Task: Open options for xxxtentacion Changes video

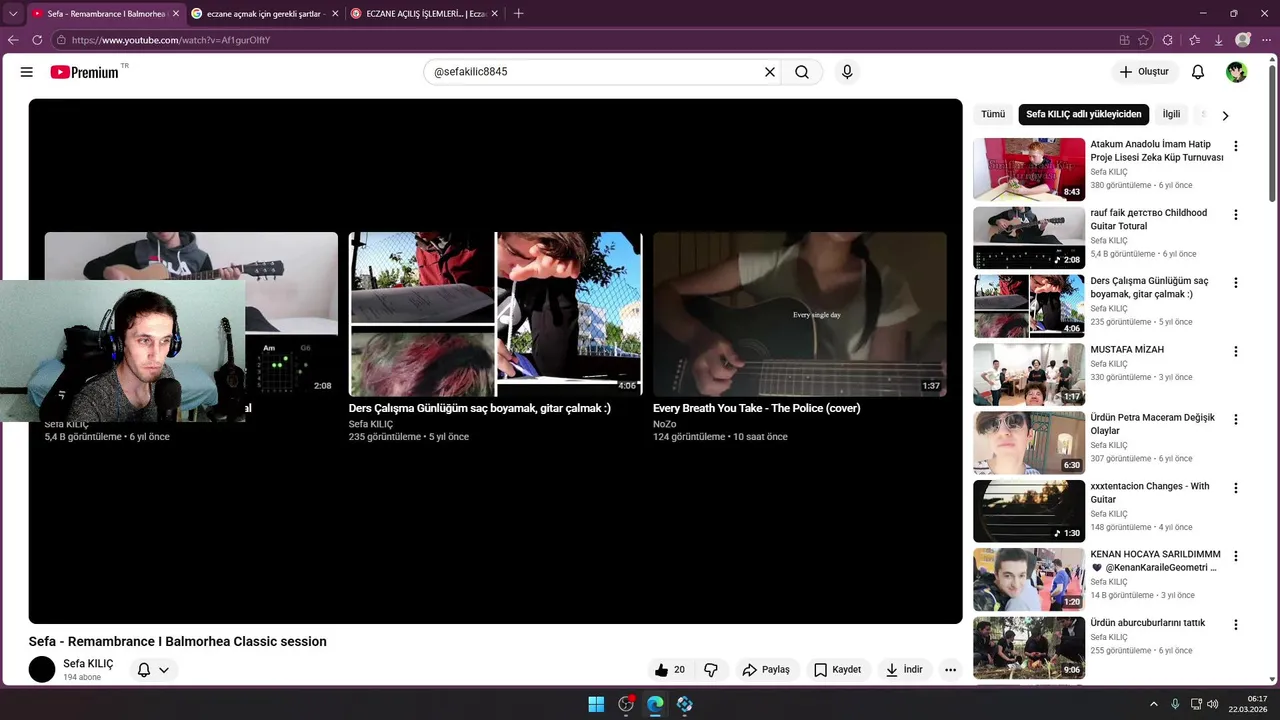Action: [x=1236, y=488]
